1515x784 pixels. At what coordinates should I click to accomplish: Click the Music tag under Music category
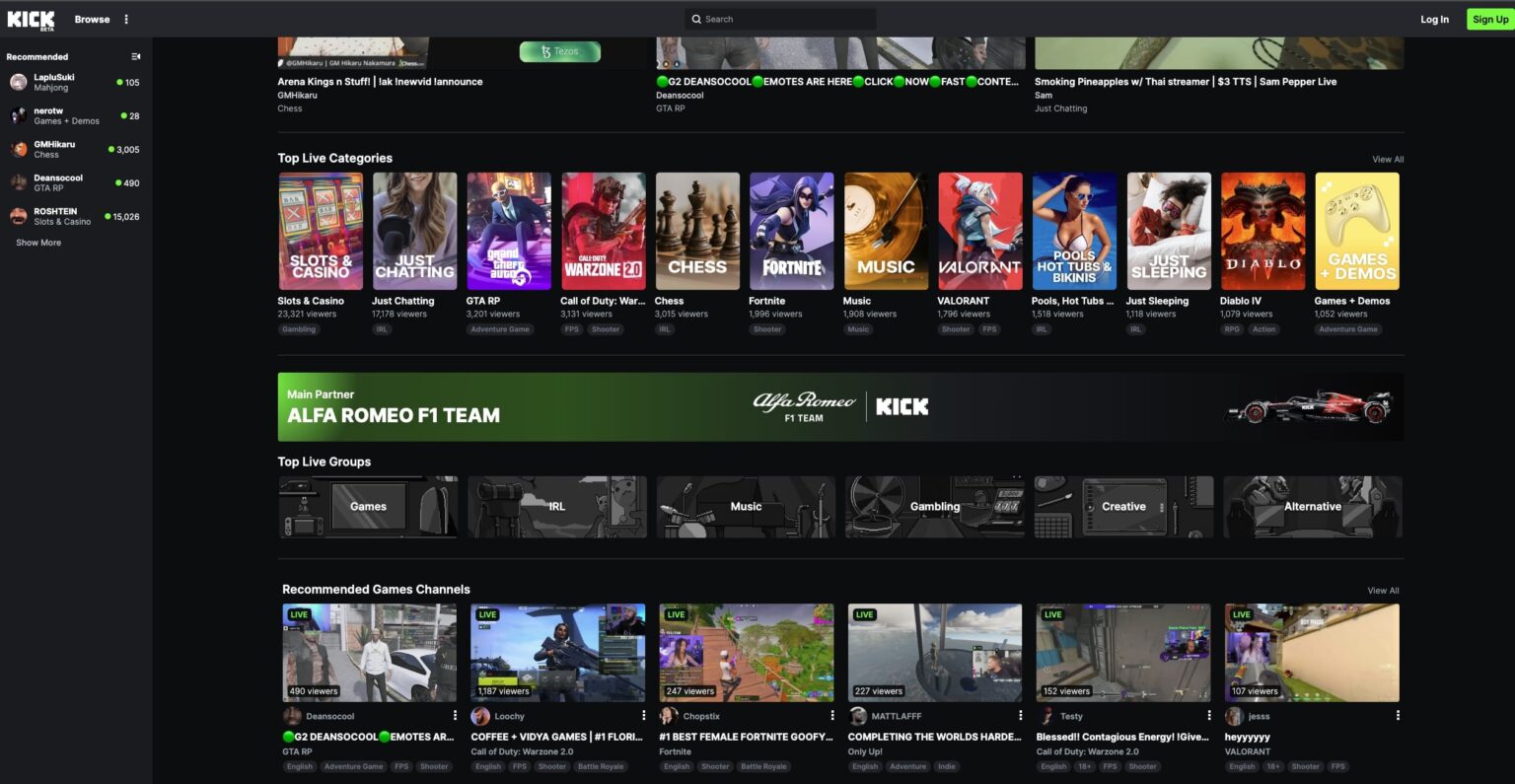coord(858,329)
